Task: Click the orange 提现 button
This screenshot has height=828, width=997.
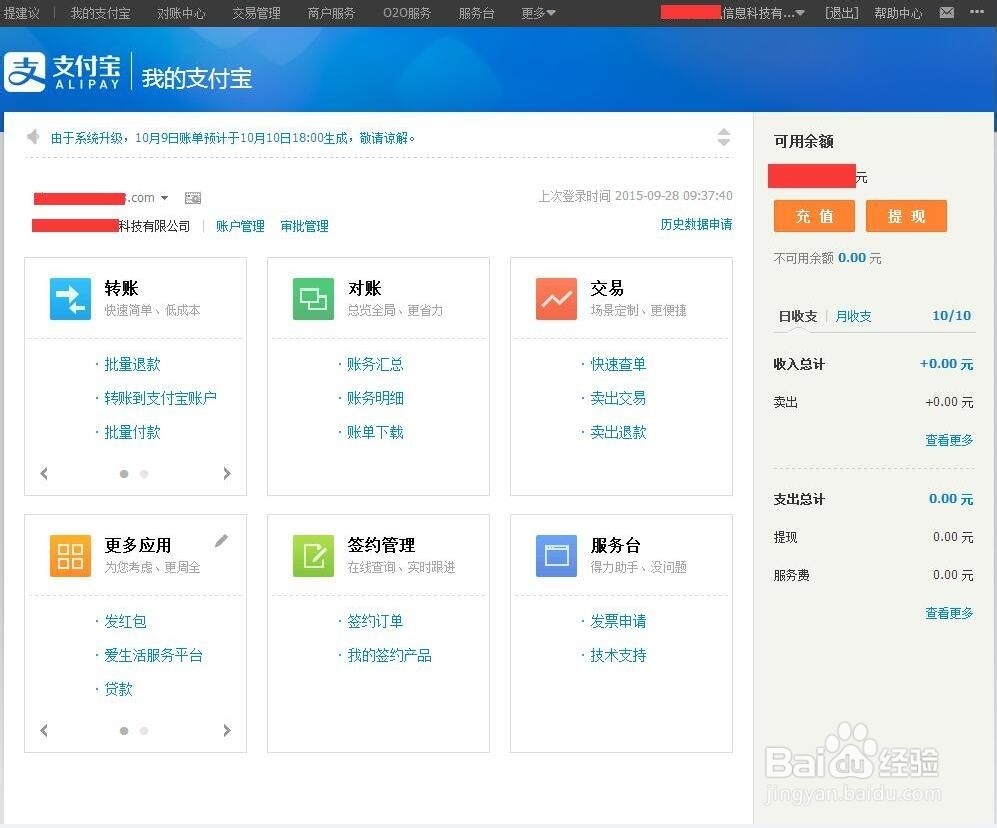Action: click(906, 216)
